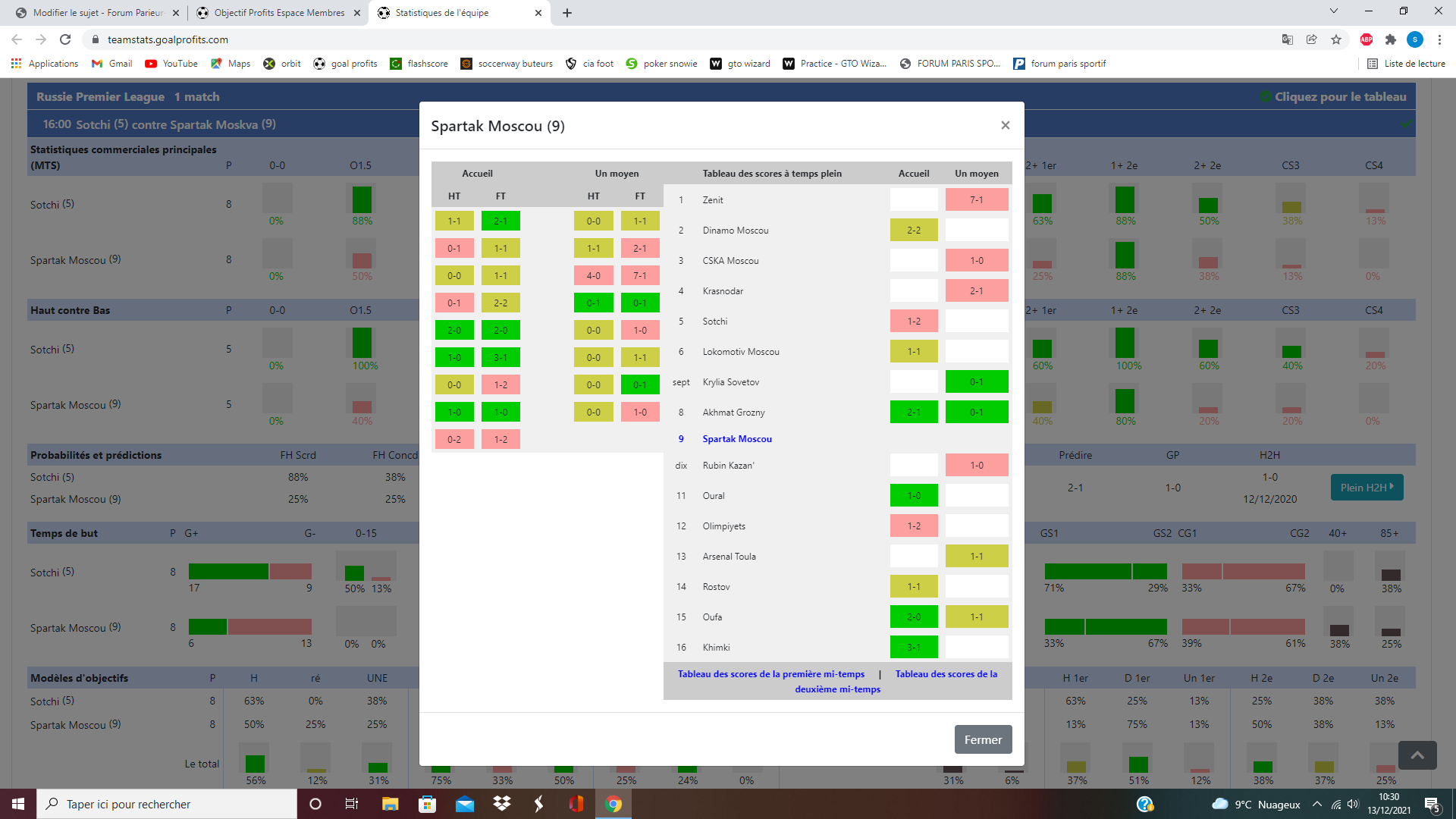Image resolution: width=1456 pixels, height=819 pixels.
Task: Click 'Cliquez pour le tableau' link
Action: 1340,97
